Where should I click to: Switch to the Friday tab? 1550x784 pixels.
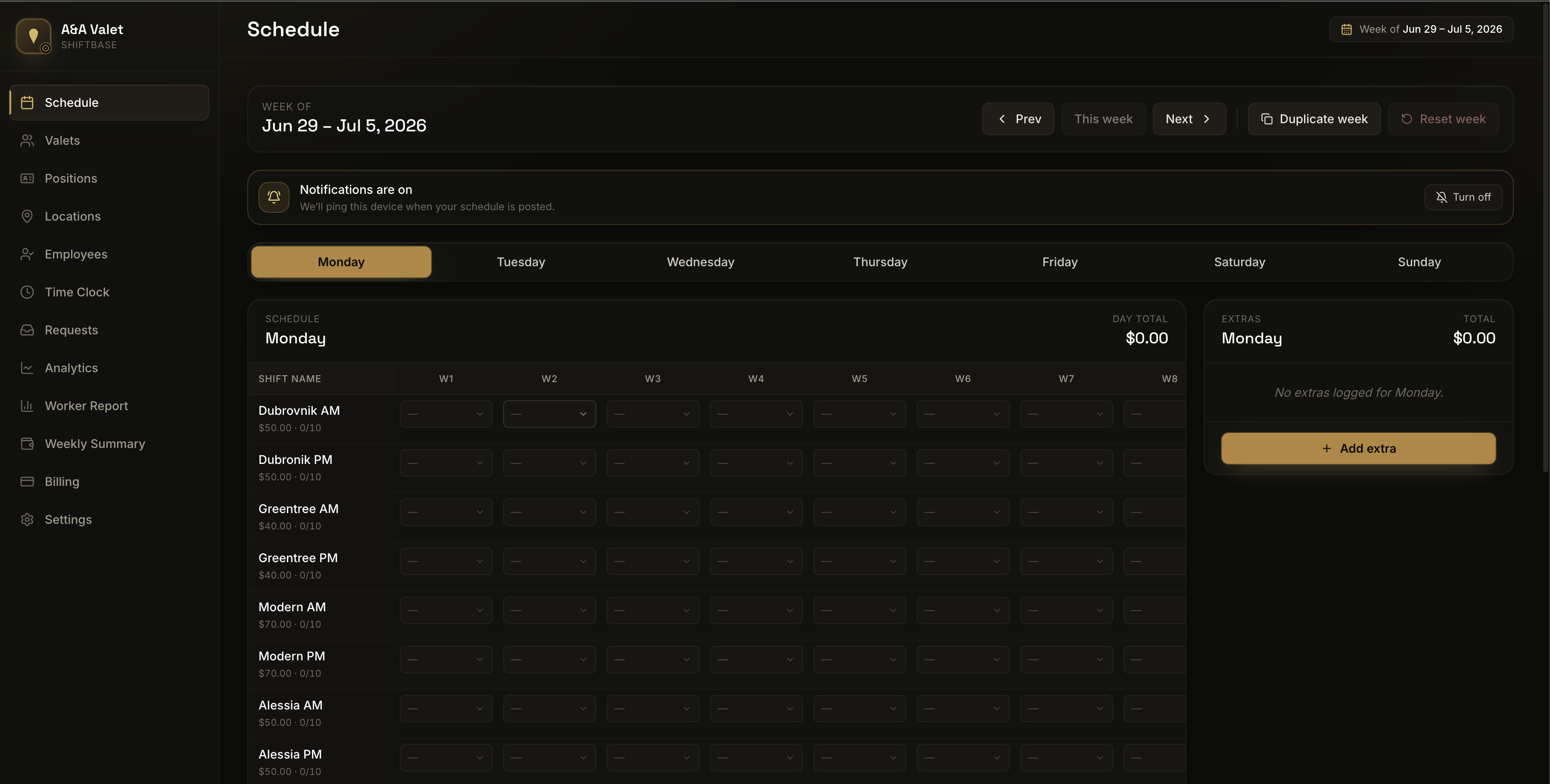click(1060, 262)
